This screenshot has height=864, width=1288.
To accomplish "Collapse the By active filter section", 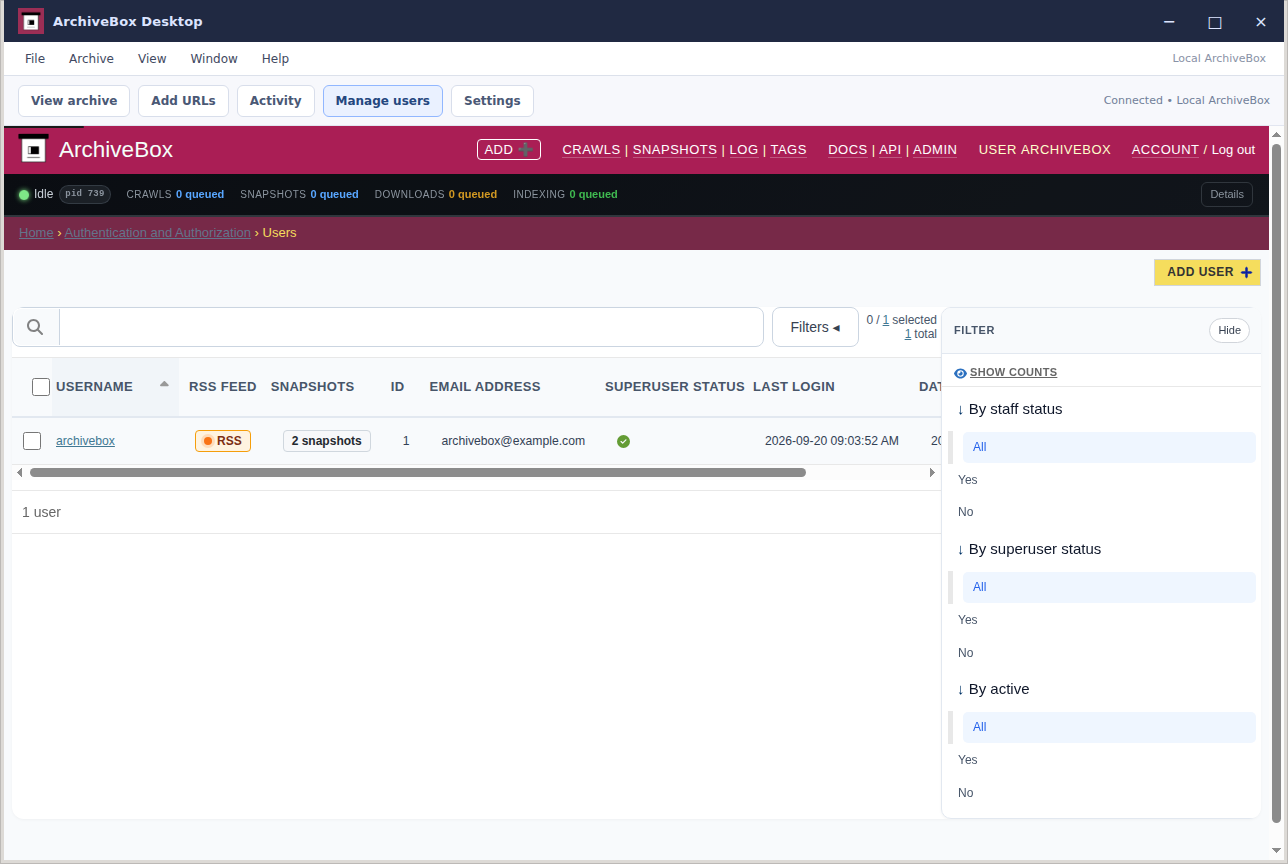I will pyautogui.click(x=992, y=689).
